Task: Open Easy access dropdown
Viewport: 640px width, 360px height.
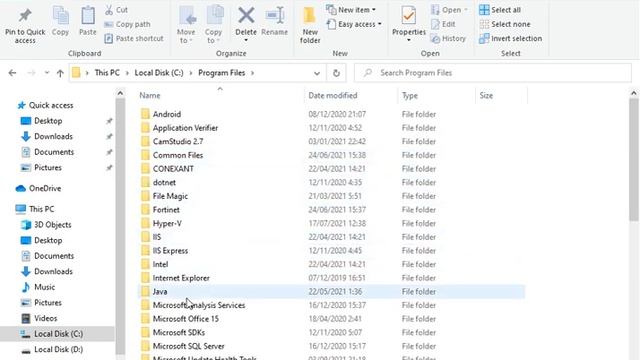Action: 354,24
